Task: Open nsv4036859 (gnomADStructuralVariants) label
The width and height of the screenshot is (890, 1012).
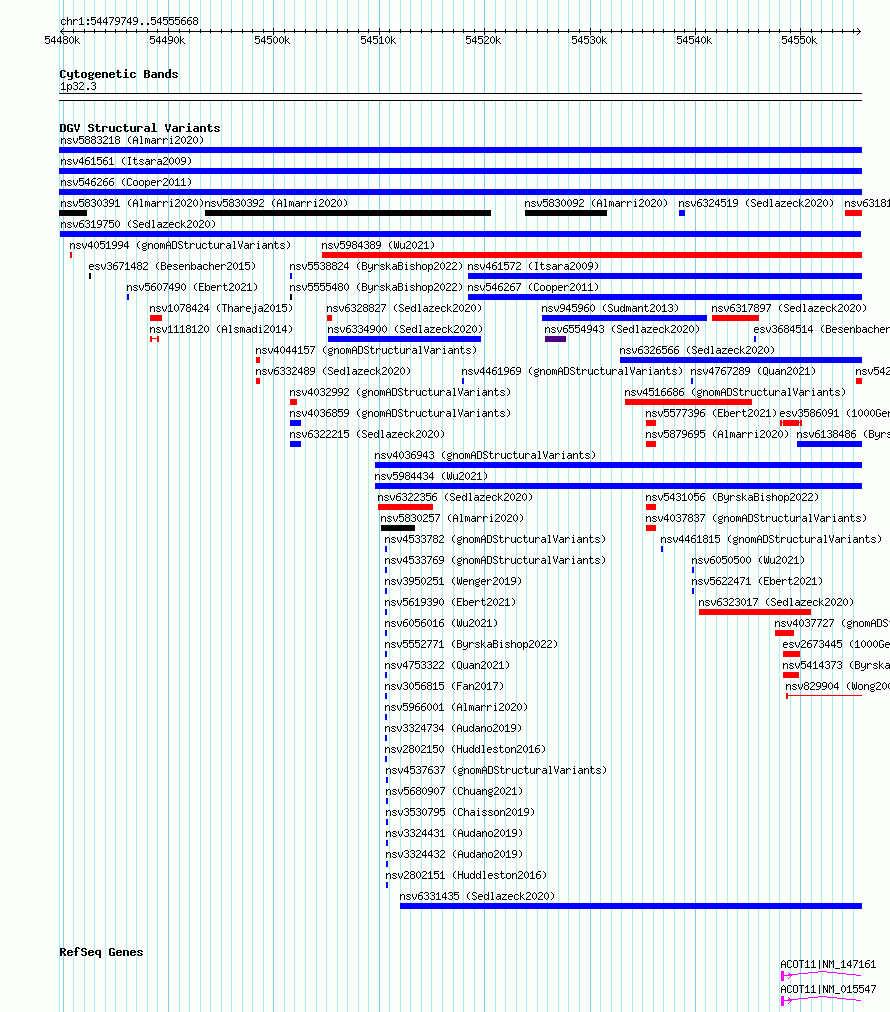Action: 400,413
